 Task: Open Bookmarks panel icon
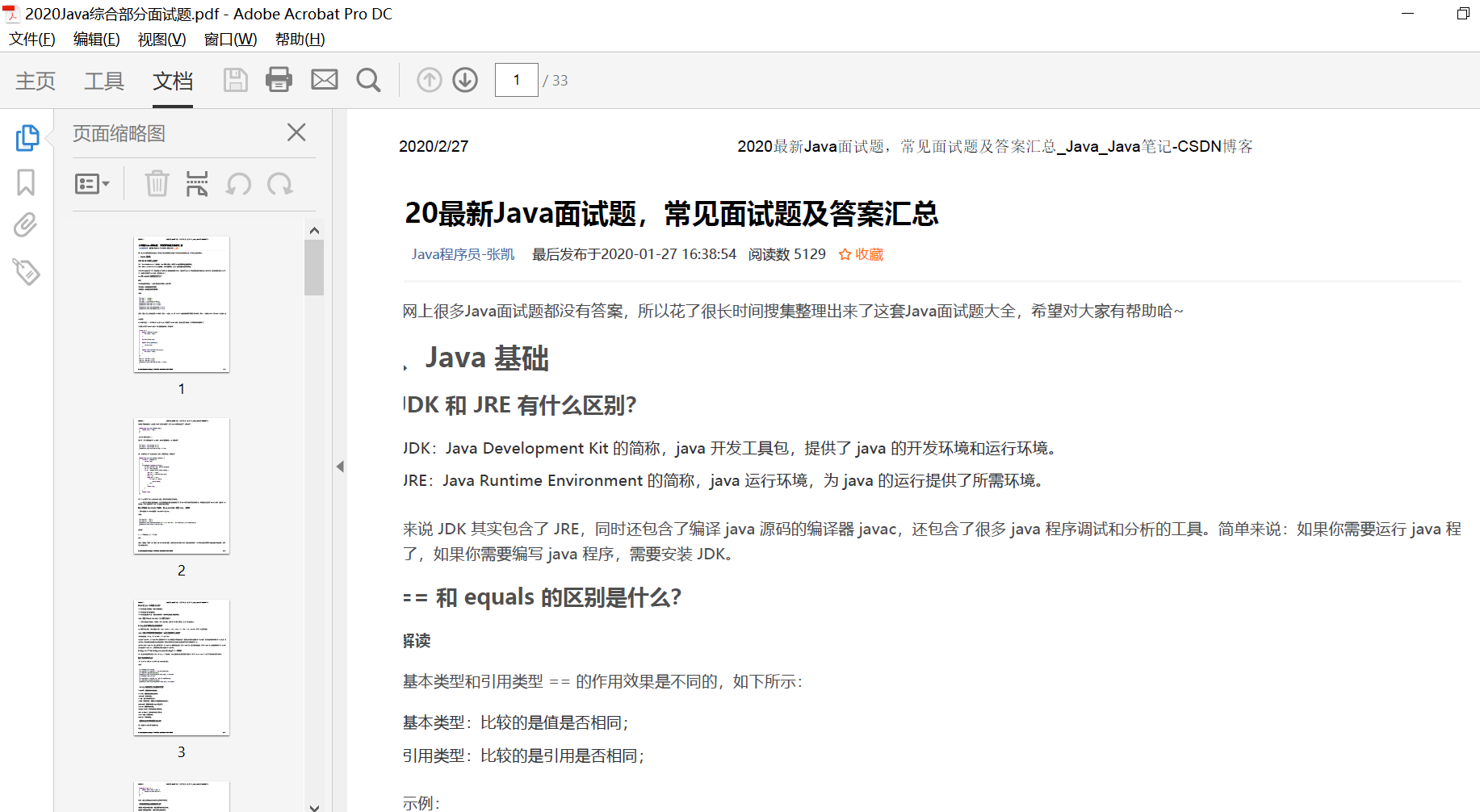click(x=26, y=182)
